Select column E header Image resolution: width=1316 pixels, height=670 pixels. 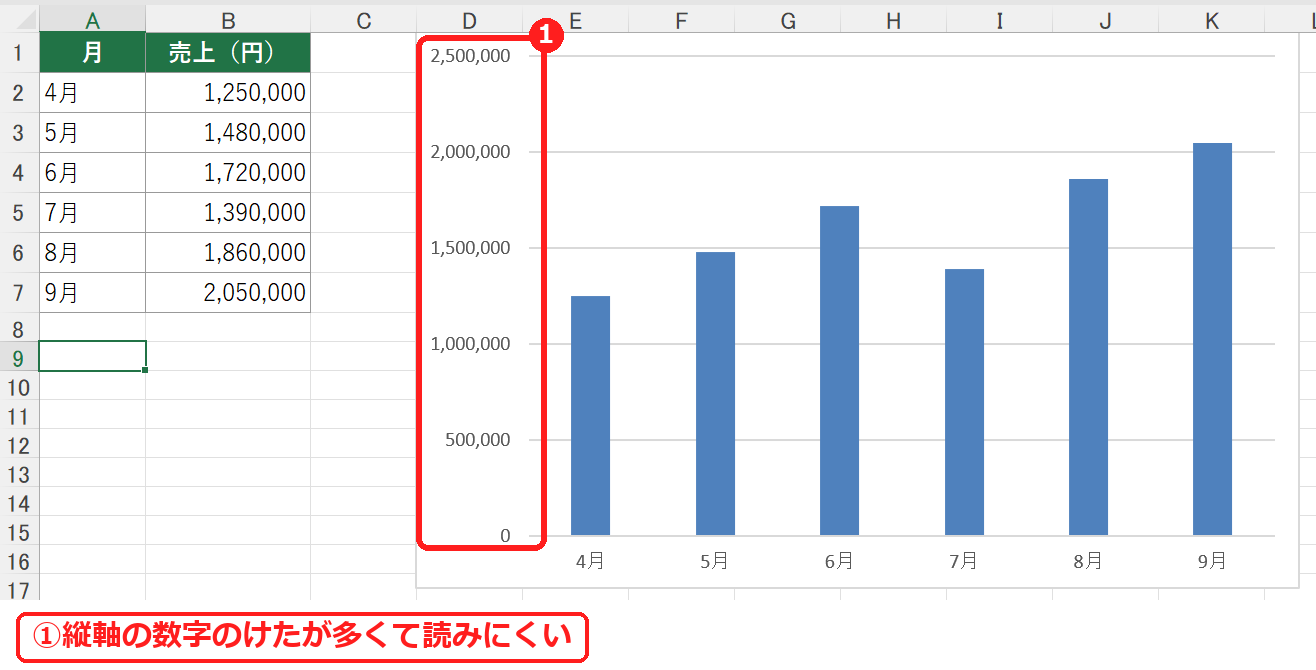[x=575, y=19]
